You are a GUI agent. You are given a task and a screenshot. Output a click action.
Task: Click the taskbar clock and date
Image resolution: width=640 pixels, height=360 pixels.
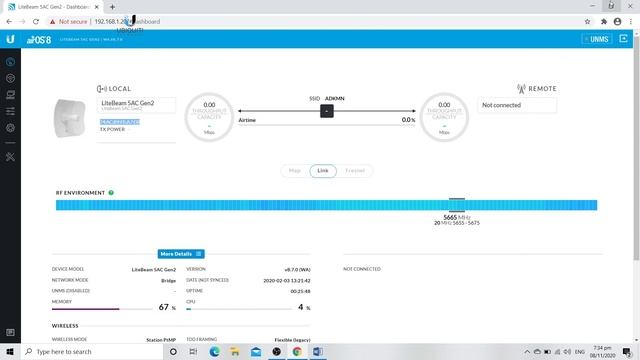[602, 351]
